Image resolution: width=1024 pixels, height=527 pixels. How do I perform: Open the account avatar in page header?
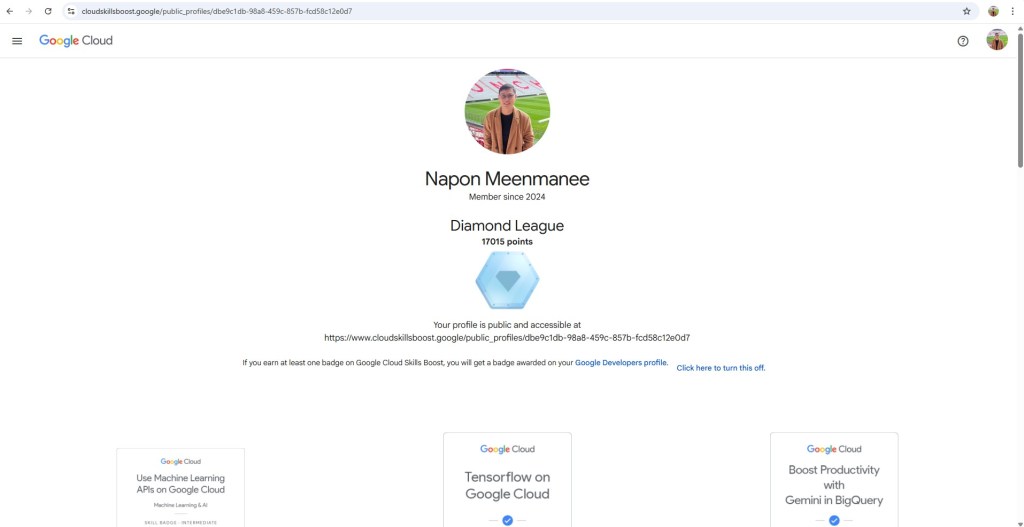pos(996,40)
